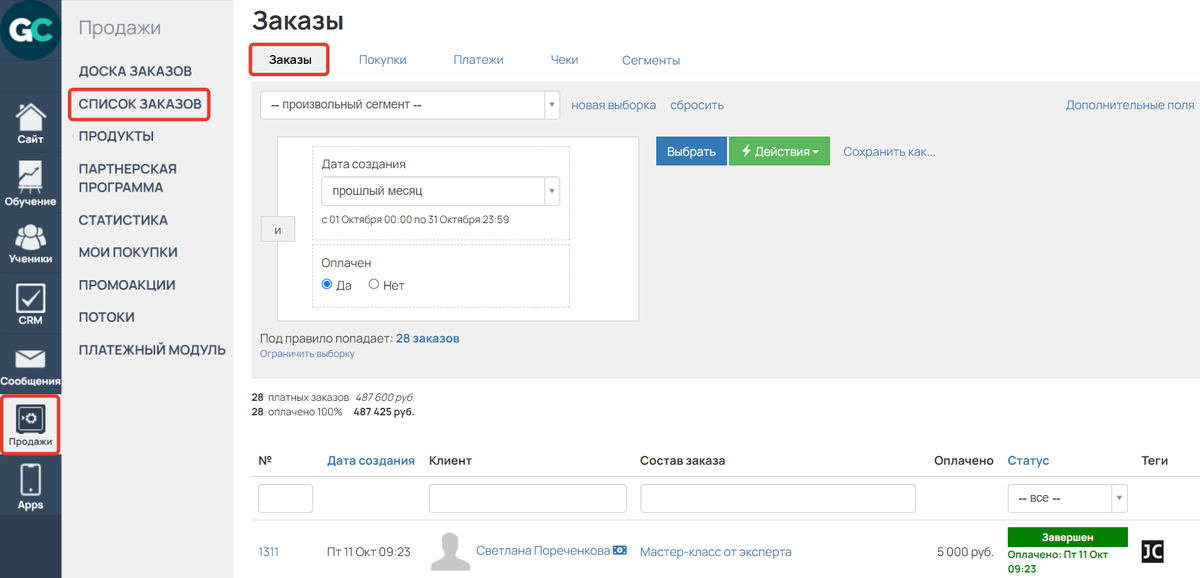Focus the Клиент filter input field
This screenshot has width=1200, height=578.
[x=528, y=498]
